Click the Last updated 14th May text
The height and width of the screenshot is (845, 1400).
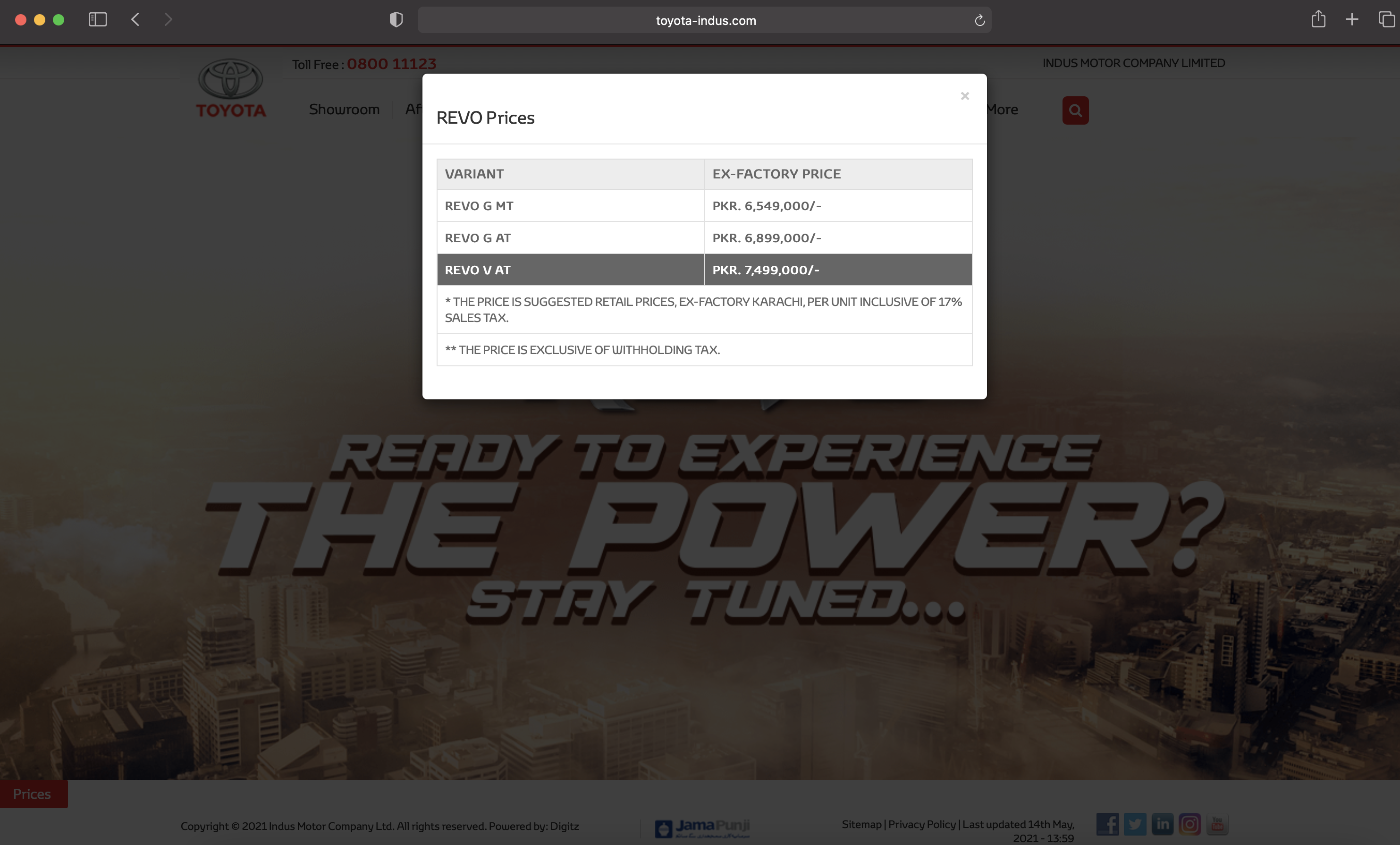(x=1018, y=831)
